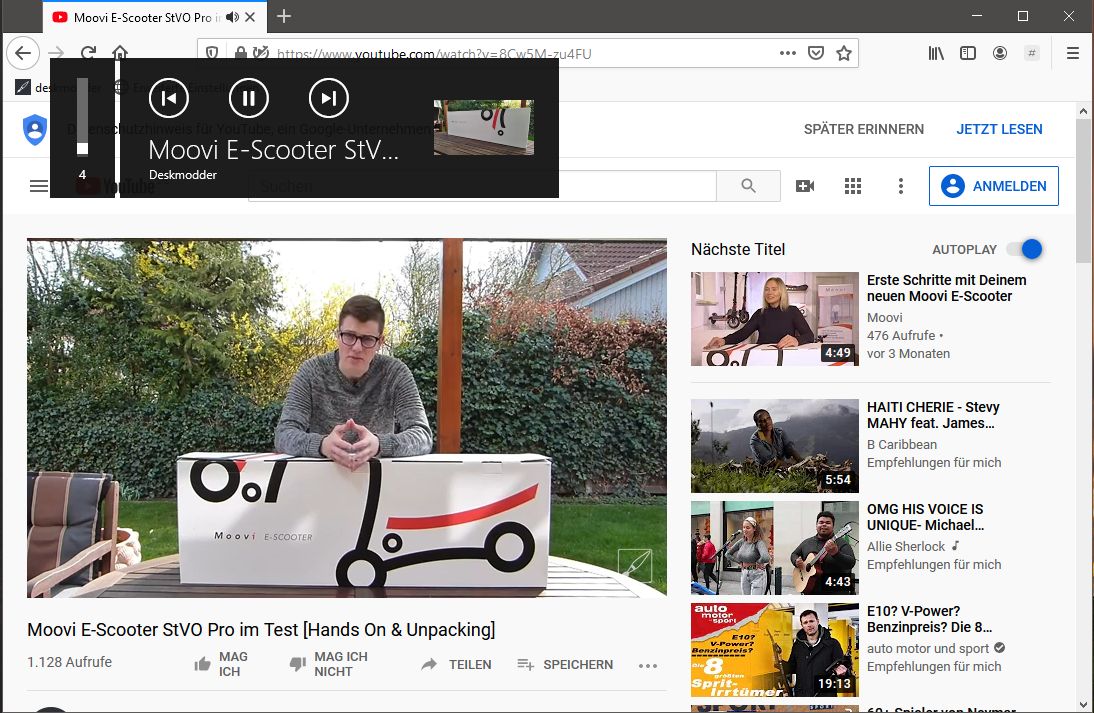The width and height of the screenshot is (1094, 713).
Task: Mute the tab using the speaker icon
Action: [233, 17]
